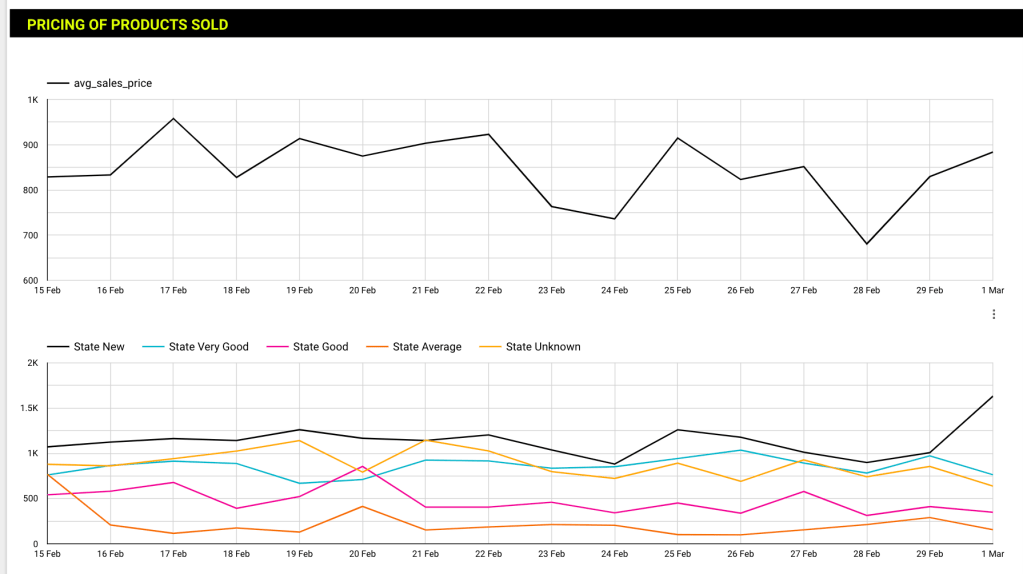Click the avg_sales_price legend line marker

(x=58, y=83)
